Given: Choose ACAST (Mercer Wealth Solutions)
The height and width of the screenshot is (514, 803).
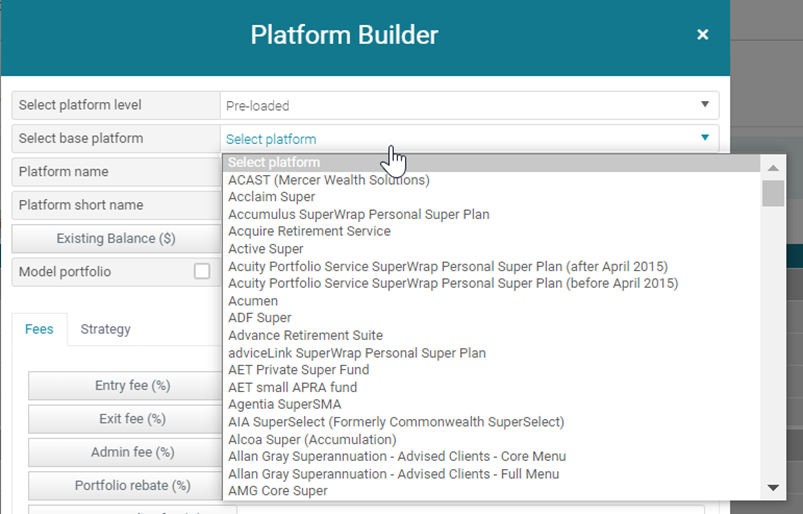Looking at the screenshot, I should (492, 180).
